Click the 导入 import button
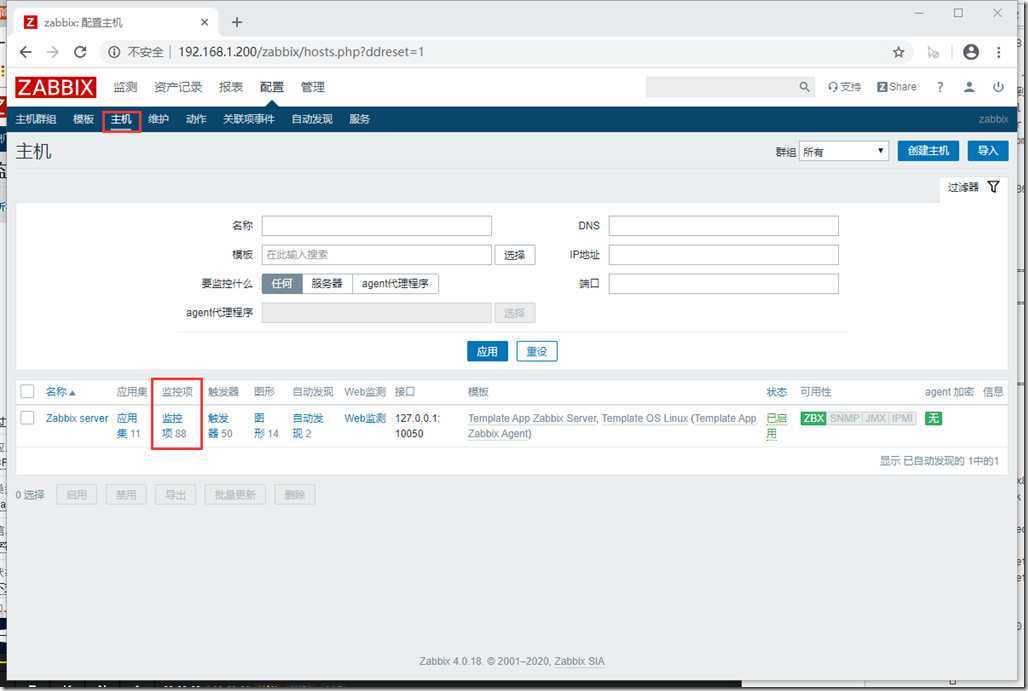Image resolution: width=1028 pixels, height=691 pixels. [x=987, y=151]
